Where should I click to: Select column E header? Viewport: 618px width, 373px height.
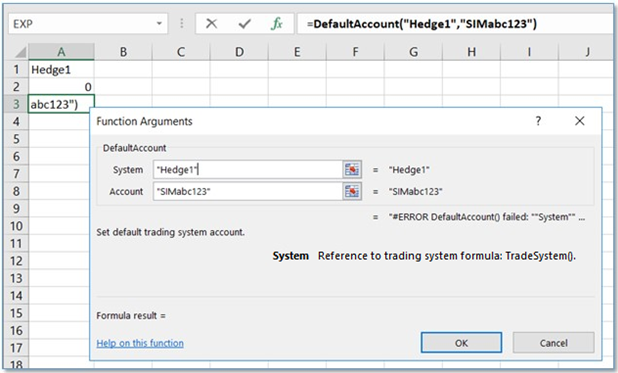pyautogui.click(x=297, y=52)
